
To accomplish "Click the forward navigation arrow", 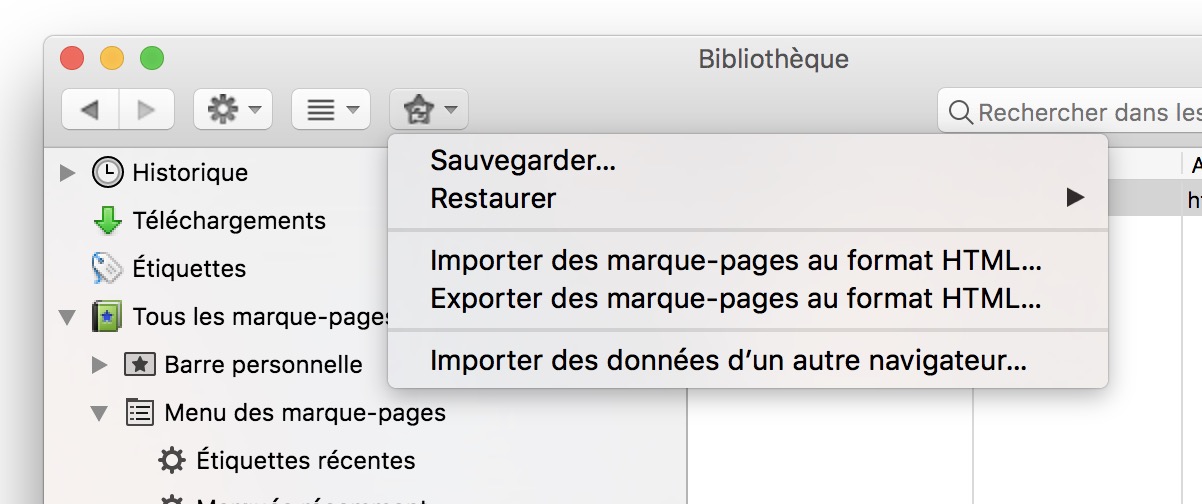I will [x=147, y=110].
